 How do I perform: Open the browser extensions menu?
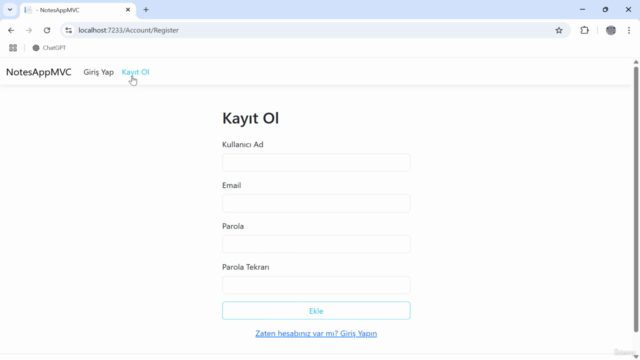584,30
